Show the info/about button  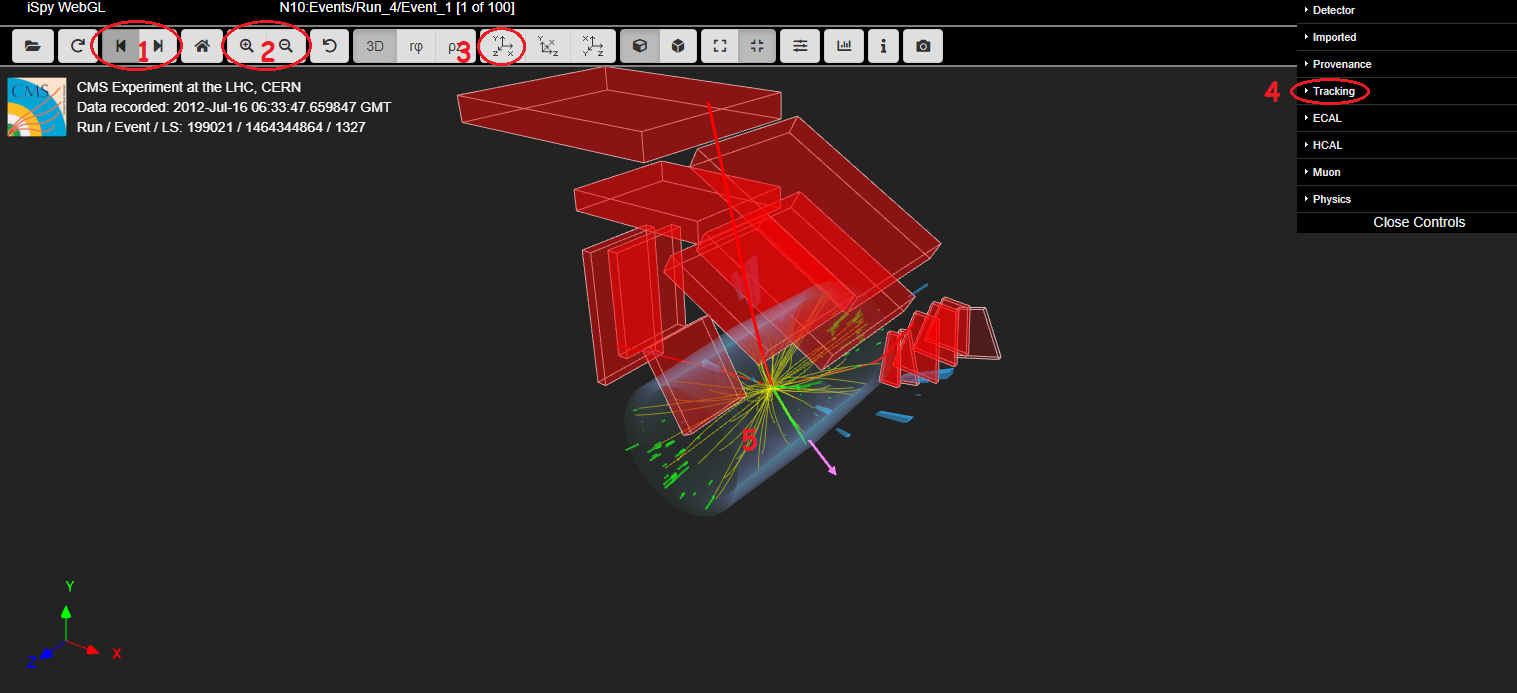(x=883, y=46)
